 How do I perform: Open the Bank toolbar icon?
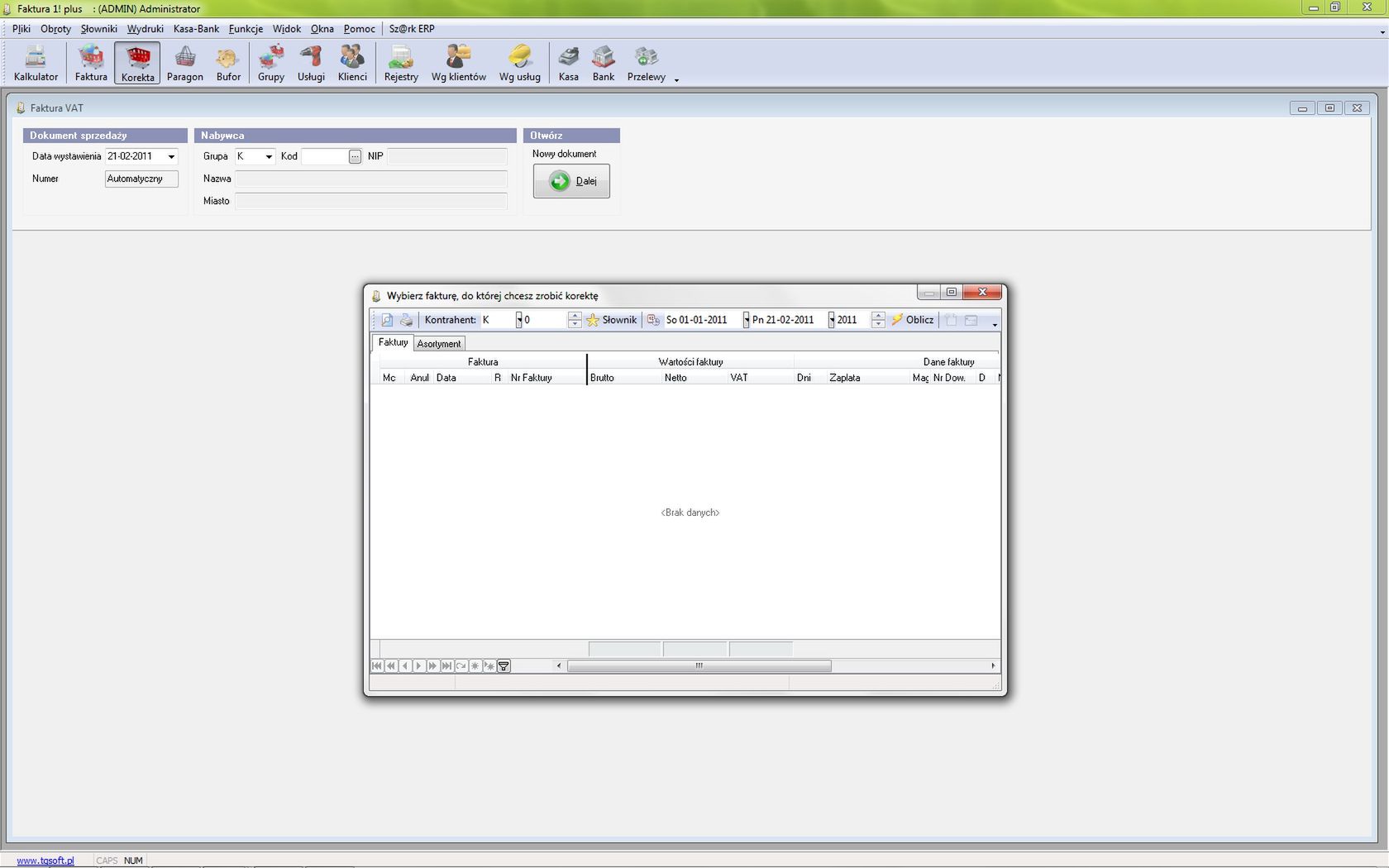tap(604, 64)
